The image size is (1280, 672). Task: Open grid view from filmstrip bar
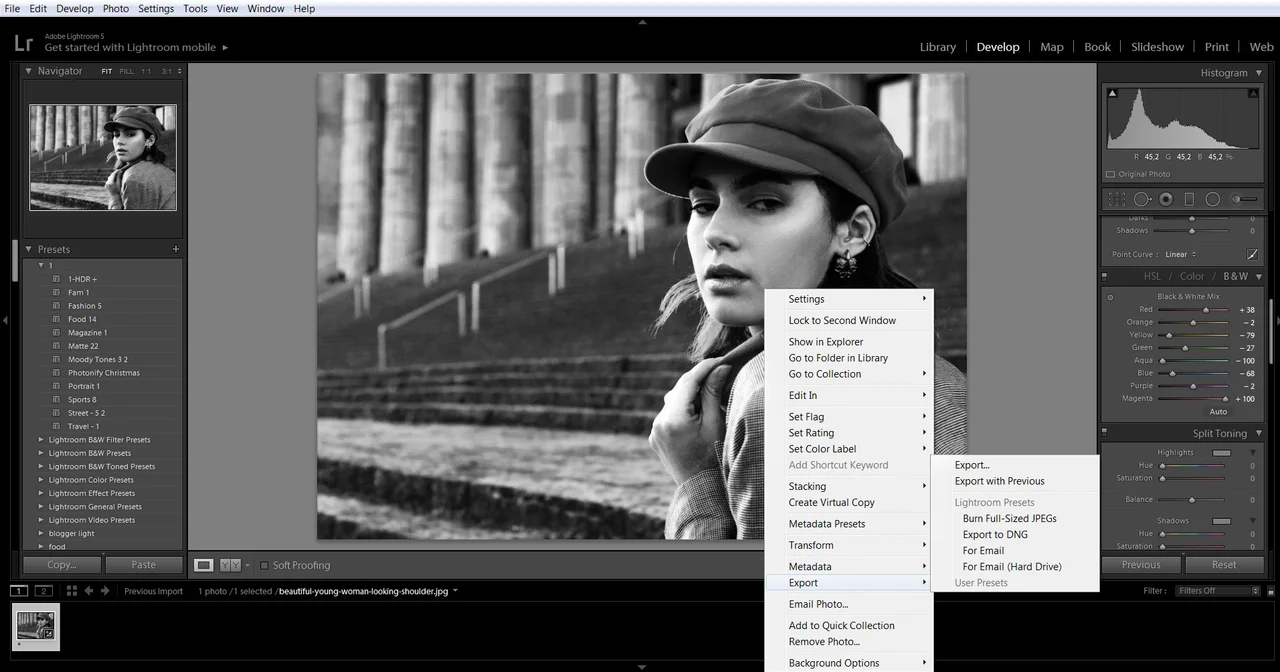71,591
